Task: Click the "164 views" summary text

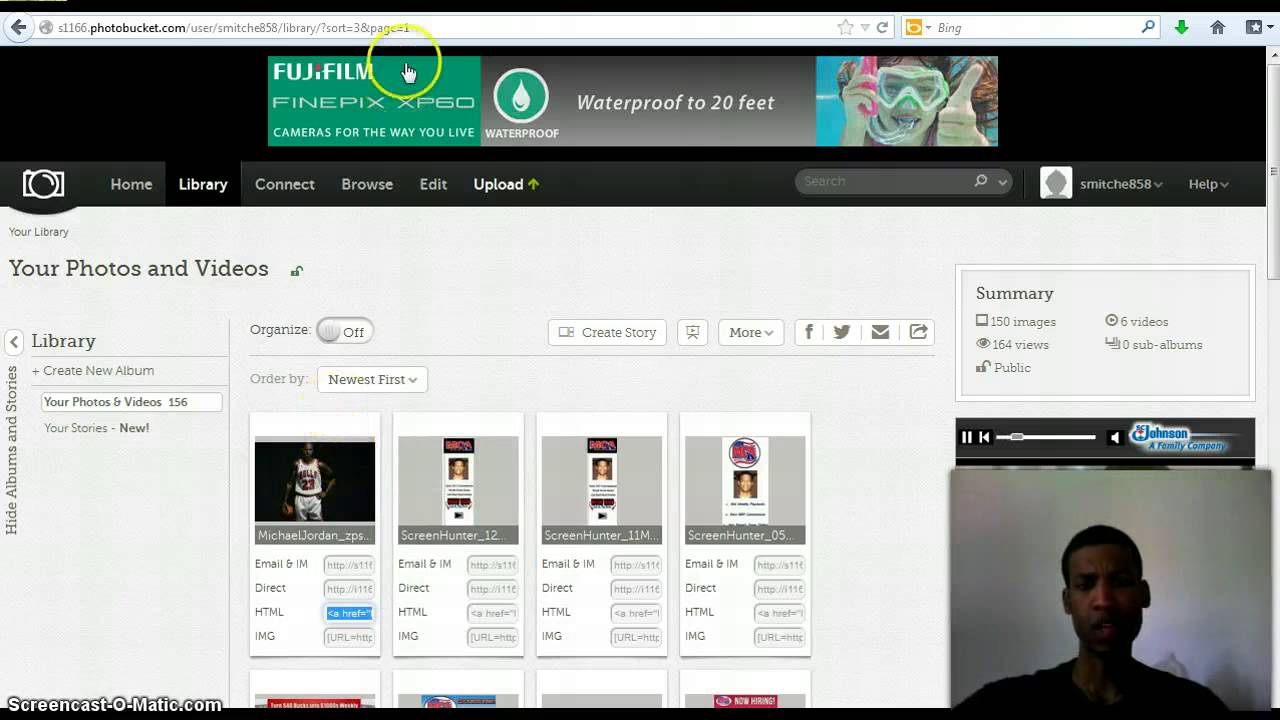Action: click(1012, 345)
